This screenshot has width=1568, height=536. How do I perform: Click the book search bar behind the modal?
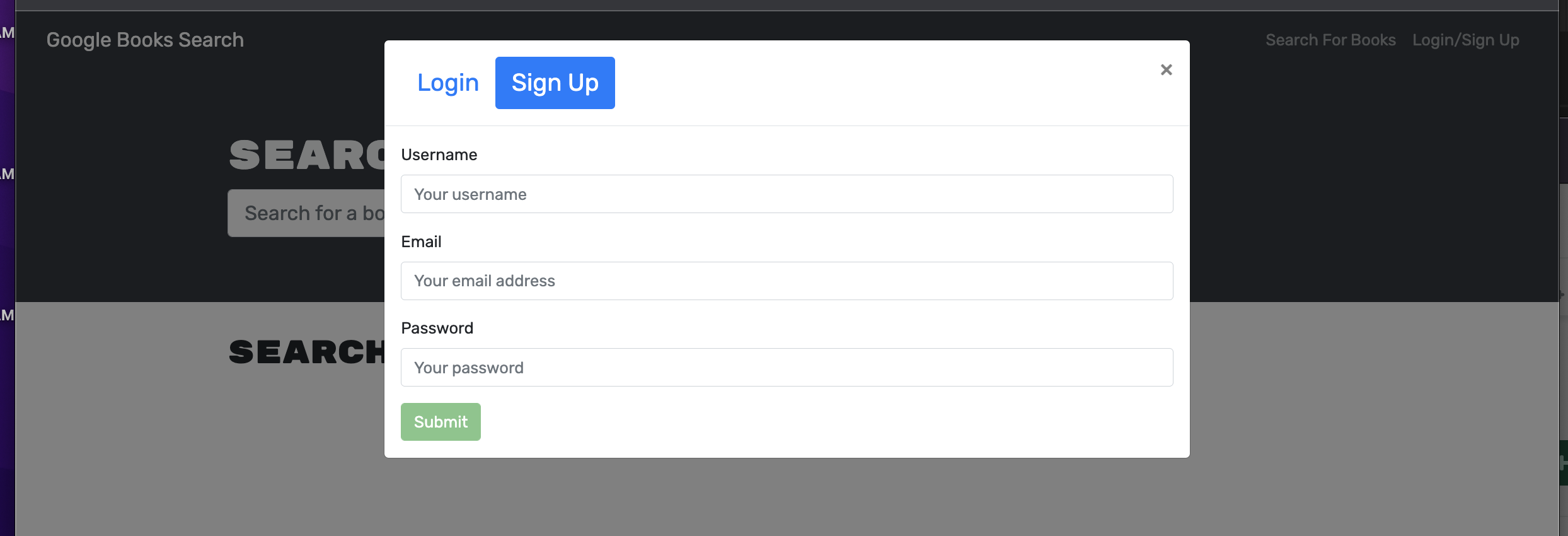303,213
